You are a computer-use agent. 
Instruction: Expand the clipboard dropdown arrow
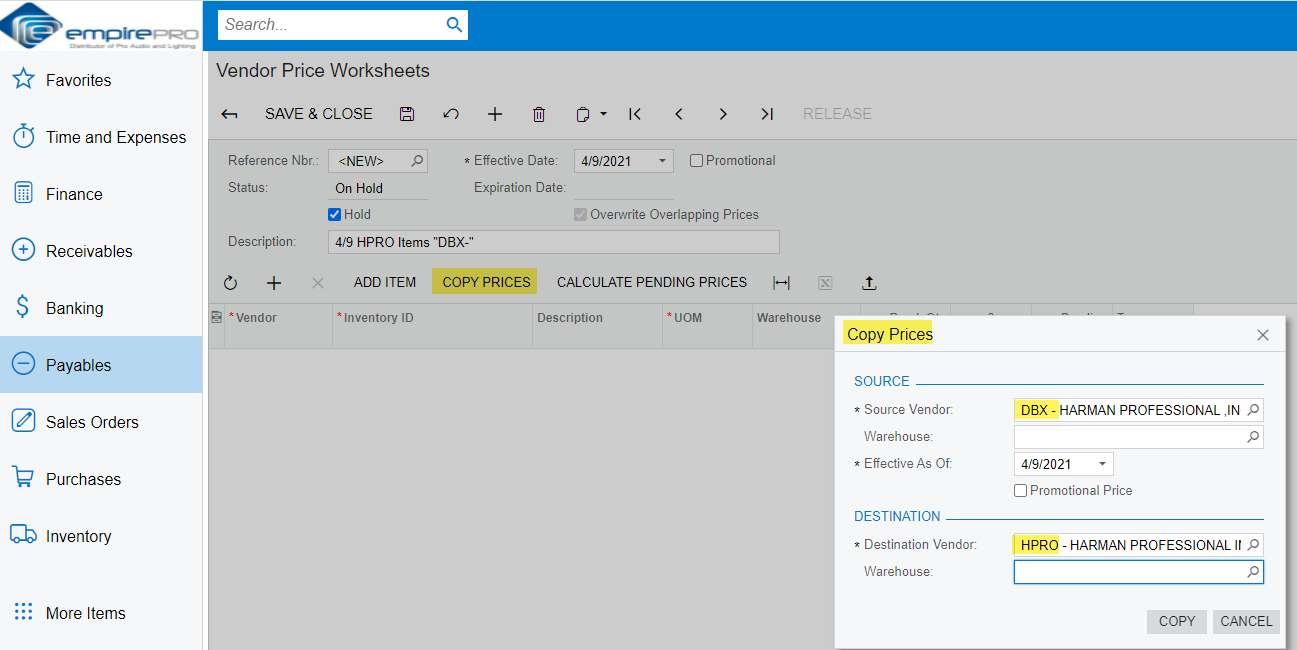point(604,114)
